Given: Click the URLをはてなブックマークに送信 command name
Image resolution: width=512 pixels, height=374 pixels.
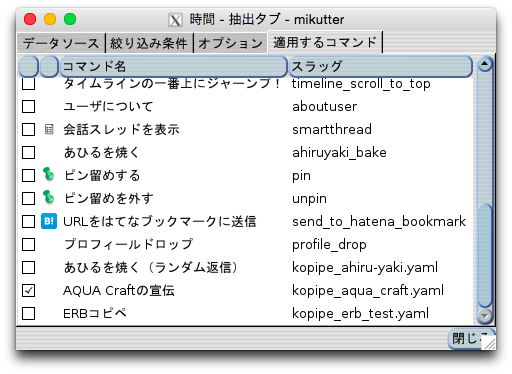Looking at the screenshot, I should coord(160,222).
